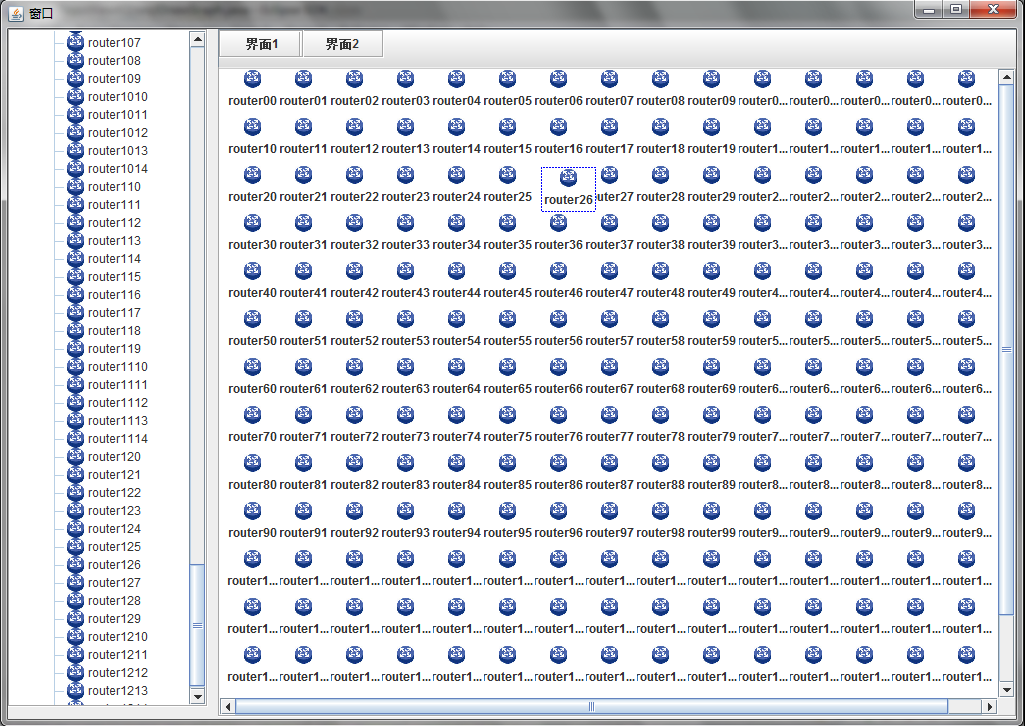
Task: Select router120 in the tree
Action: (114, 456)
